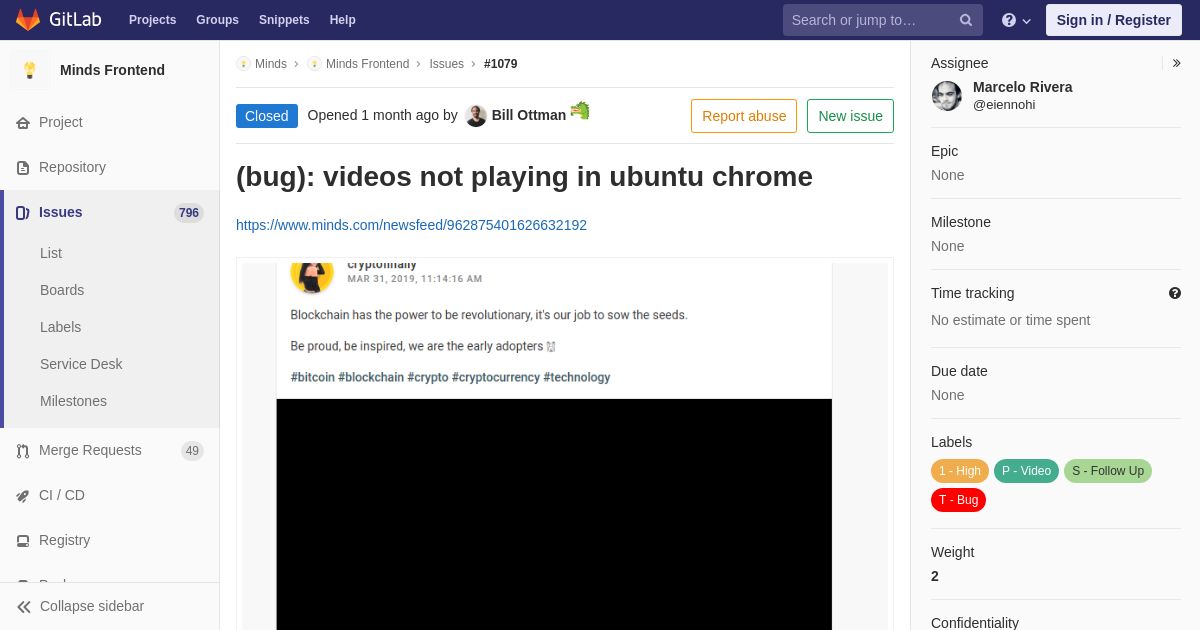Screen dimensions: 1200x630
Task: Click the P - Video green label
Action: [1026, 471]
